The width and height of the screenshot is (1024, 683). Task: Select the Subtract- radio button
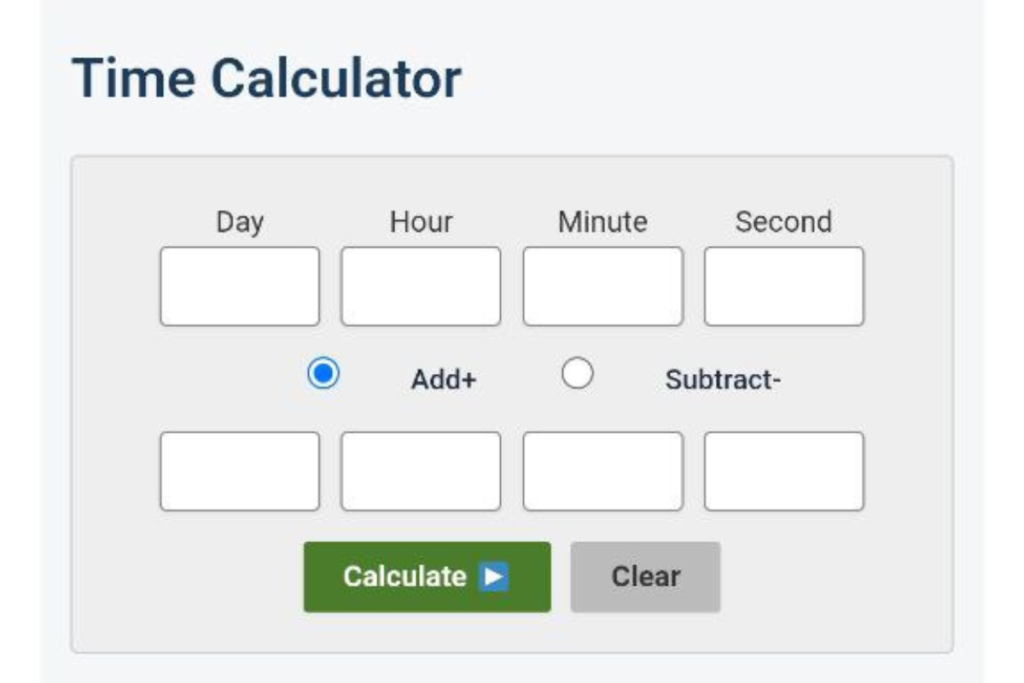577,375
